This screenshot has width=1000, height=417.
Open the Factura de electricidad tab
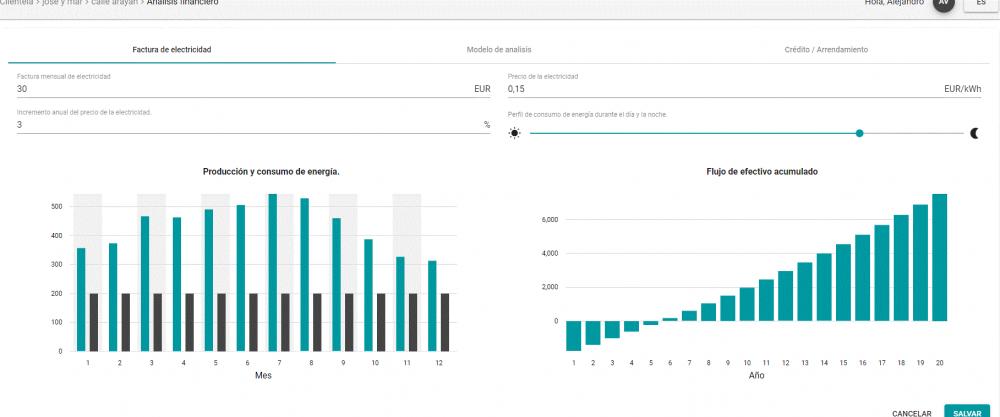[x=172, y=50]
